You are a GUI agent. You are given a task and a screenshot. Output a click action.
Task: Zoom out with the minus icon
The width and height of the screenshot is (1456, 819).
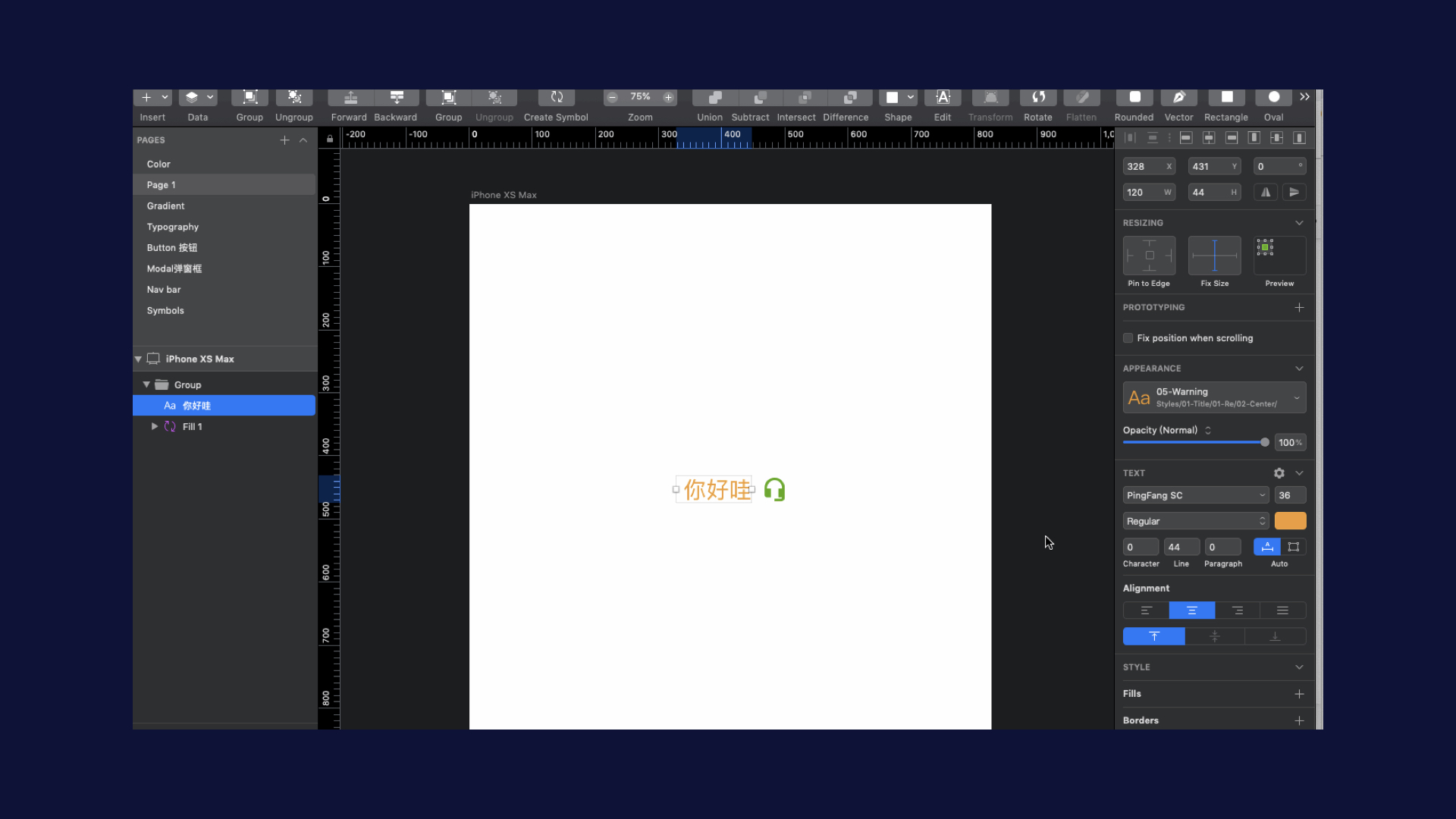click(x=613, y=98)
